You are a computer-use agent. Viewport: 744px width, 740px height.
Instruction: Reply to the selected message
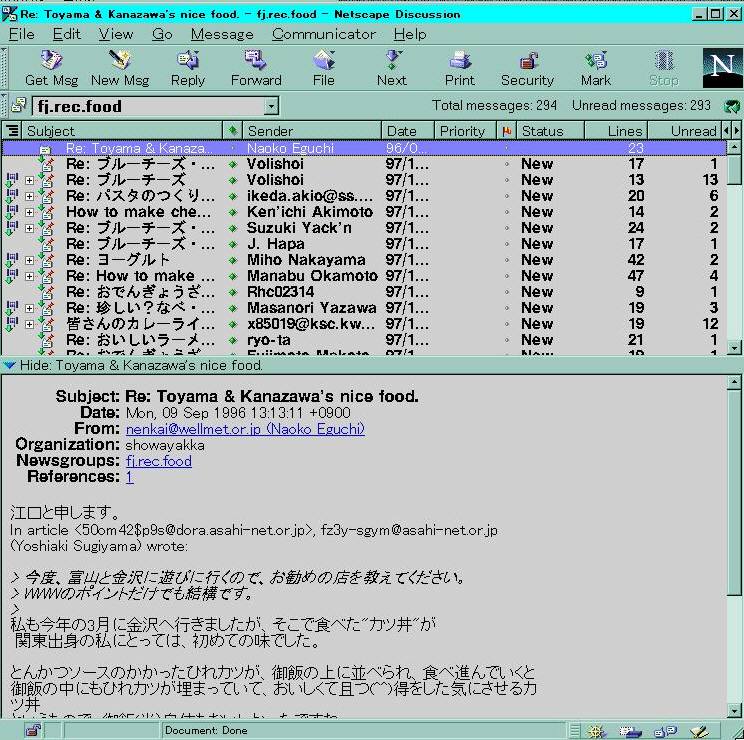187,68
